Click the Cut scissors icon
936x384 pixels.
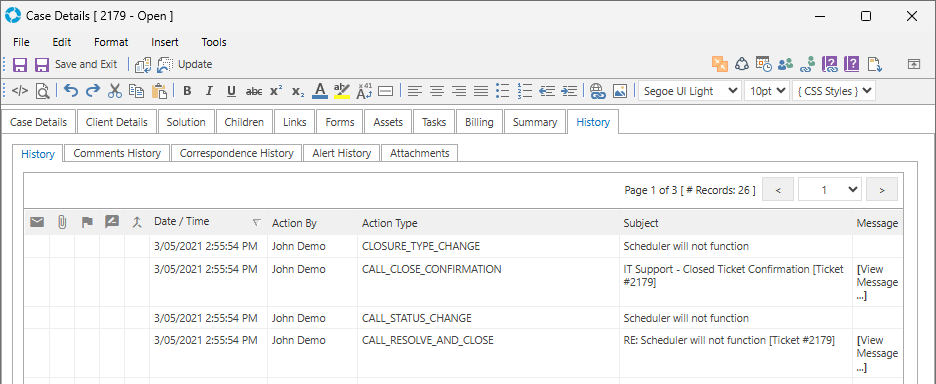pos(115,91)
